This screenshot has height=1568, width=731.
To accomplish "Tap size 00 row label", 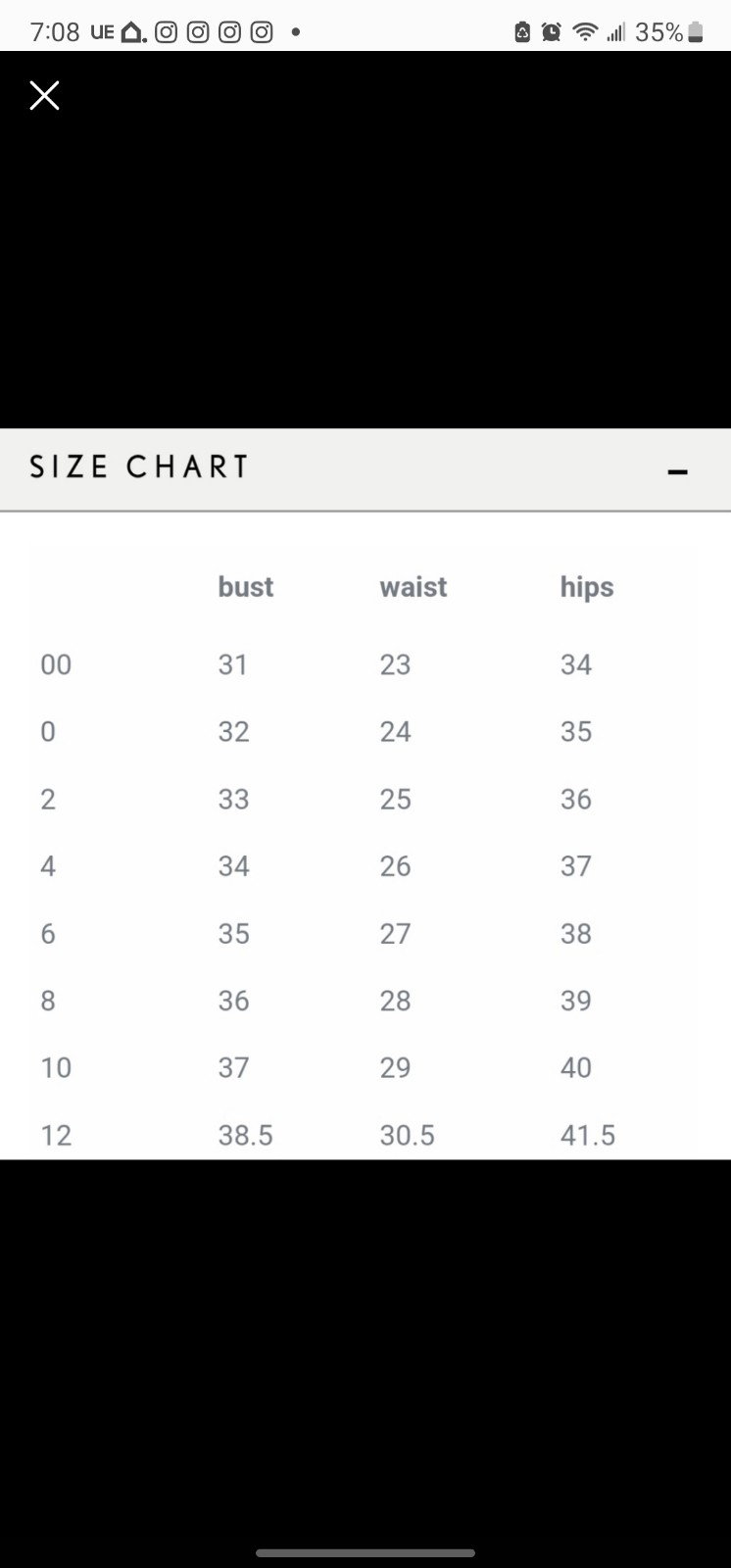I will click(x=56, y=665).
